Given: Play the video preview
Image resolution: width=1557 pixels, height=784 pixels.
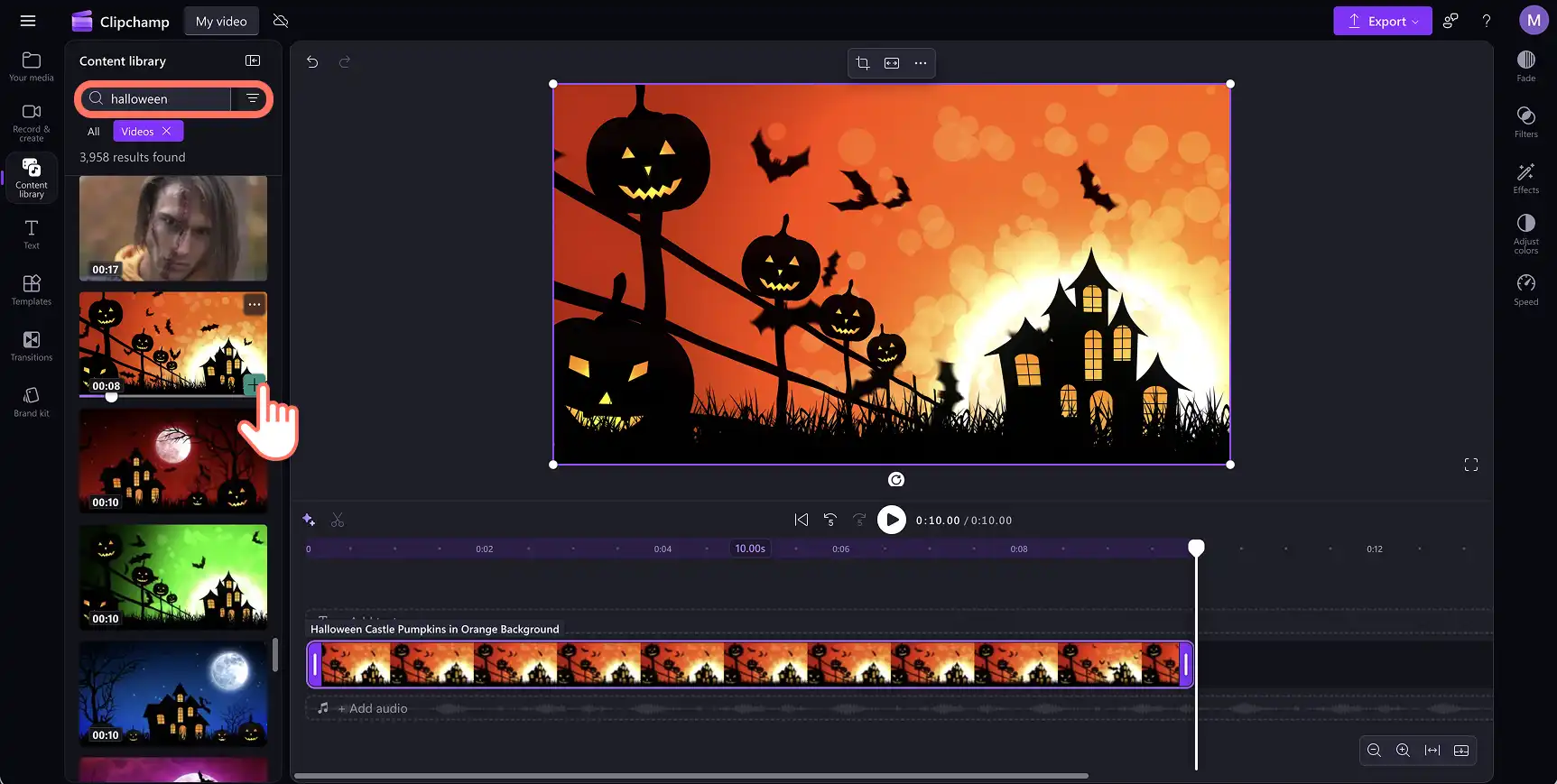Looking at the screenshot, I should (x=891, y=520).
